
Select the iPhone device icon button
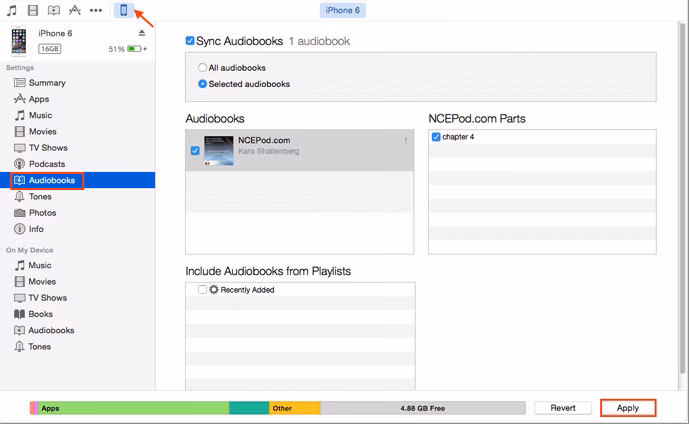(122, 10)
